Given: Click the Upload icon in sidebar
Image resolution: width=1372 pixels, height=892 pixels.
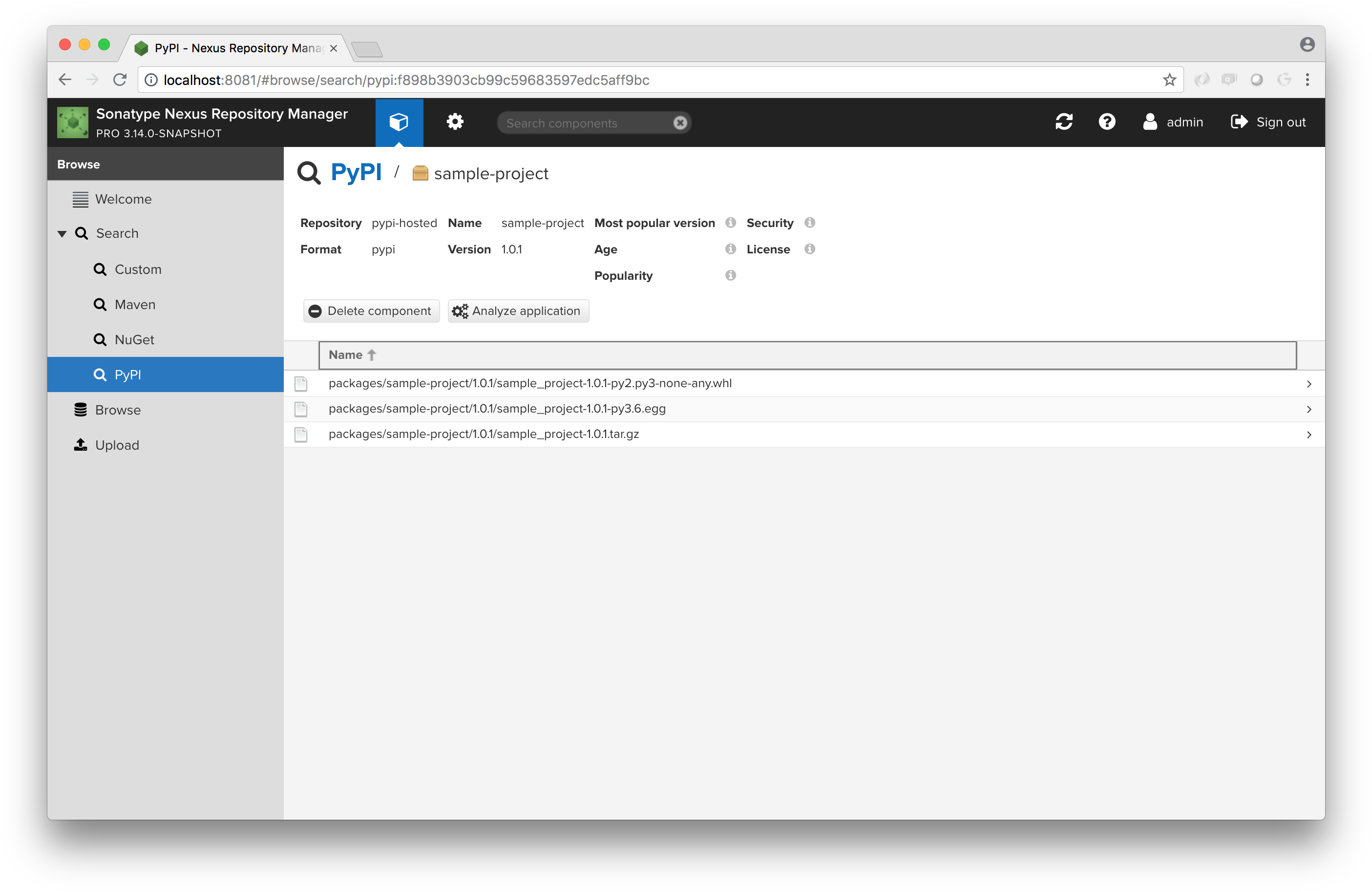Looking at the screenshot, I should click(81, 445).
